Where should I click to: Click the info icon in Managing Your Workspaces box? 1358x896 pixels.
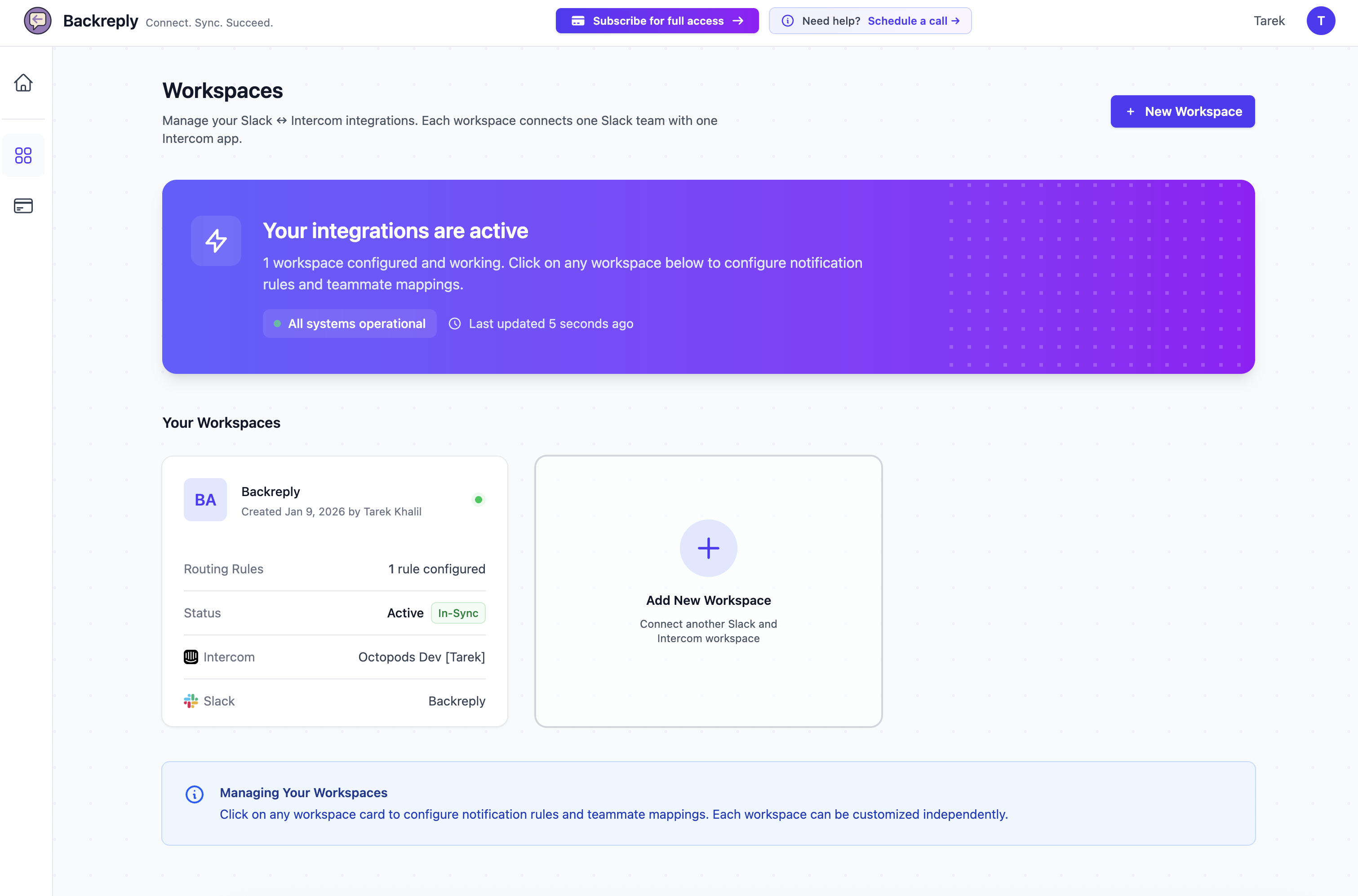[194, 794]
